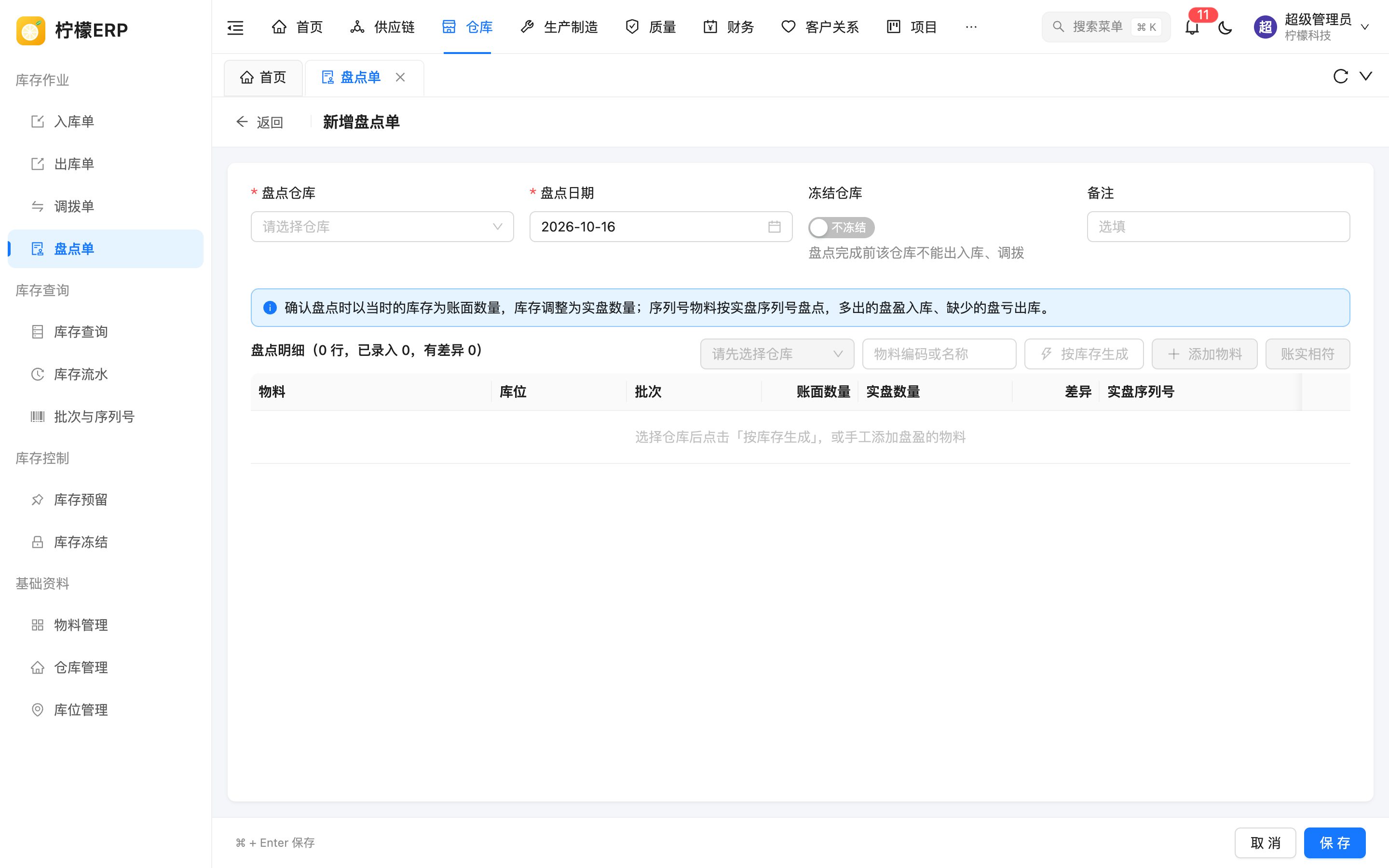
Task: Open the 盘点仓库 dropdown
Action: 382,227
